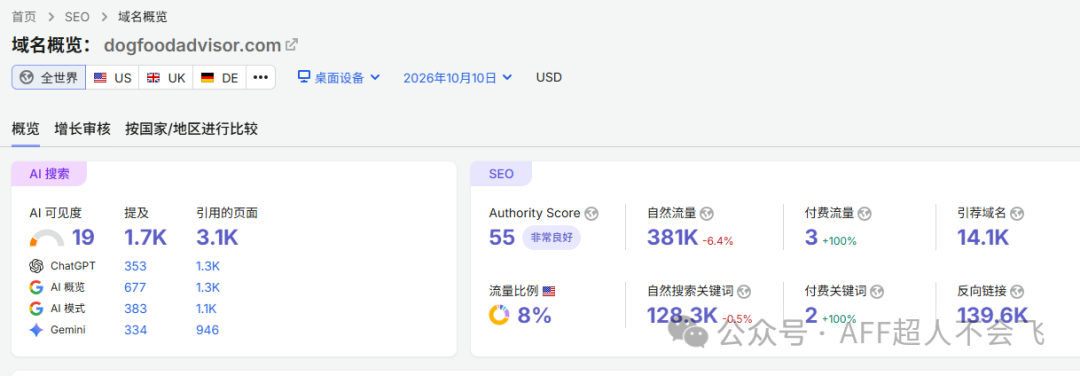The image size is (1080, 376).
Task: Click the Gemini sparkle icon
Action: [x=37, y=330]
